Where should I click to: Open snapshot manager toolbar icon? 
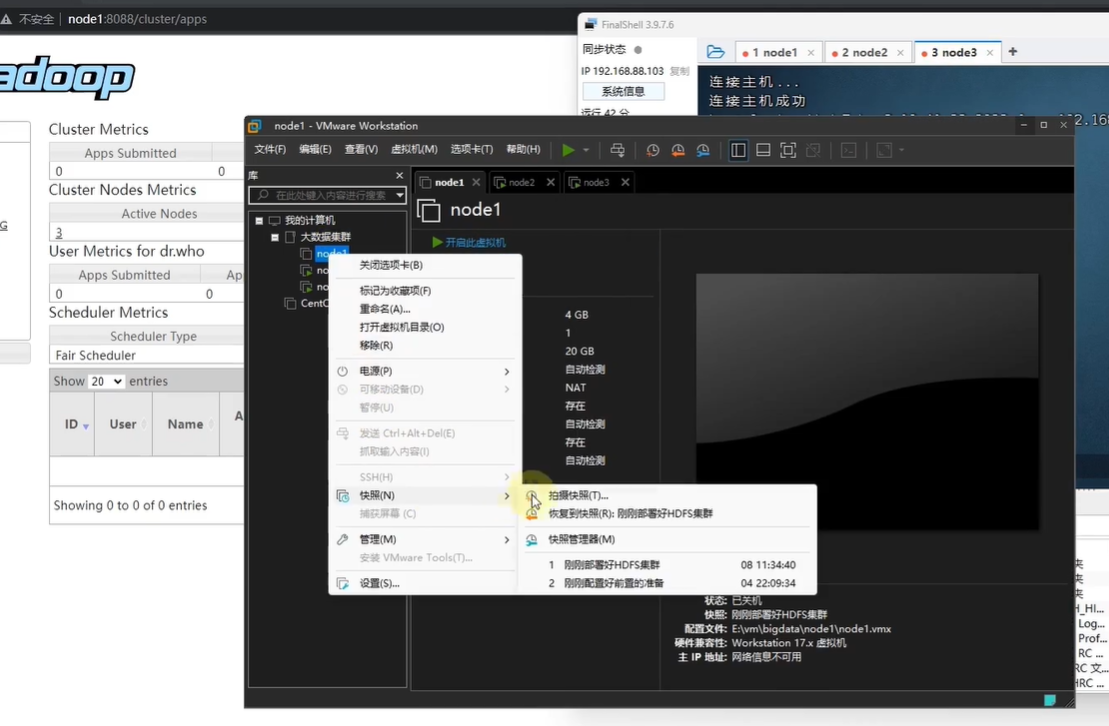[703, 150]
